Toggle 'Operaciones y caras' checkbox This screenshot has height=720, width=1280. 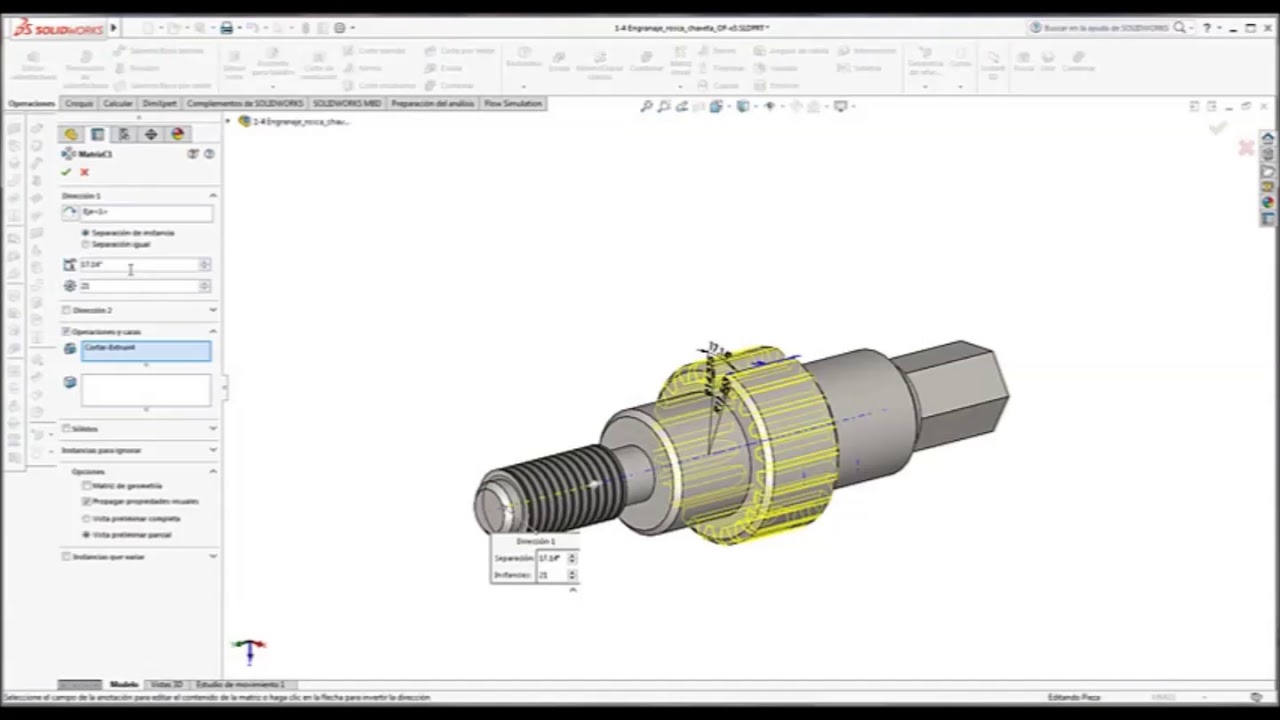point(66,331)
